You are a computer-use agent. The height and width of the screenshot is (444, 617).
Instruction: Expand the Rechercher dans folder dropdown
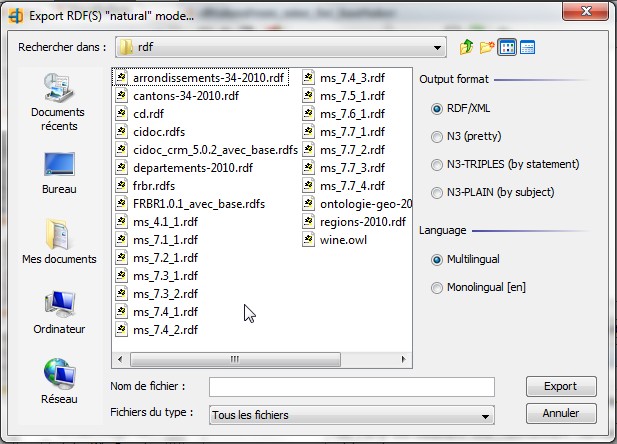click(x=437, y=48)
